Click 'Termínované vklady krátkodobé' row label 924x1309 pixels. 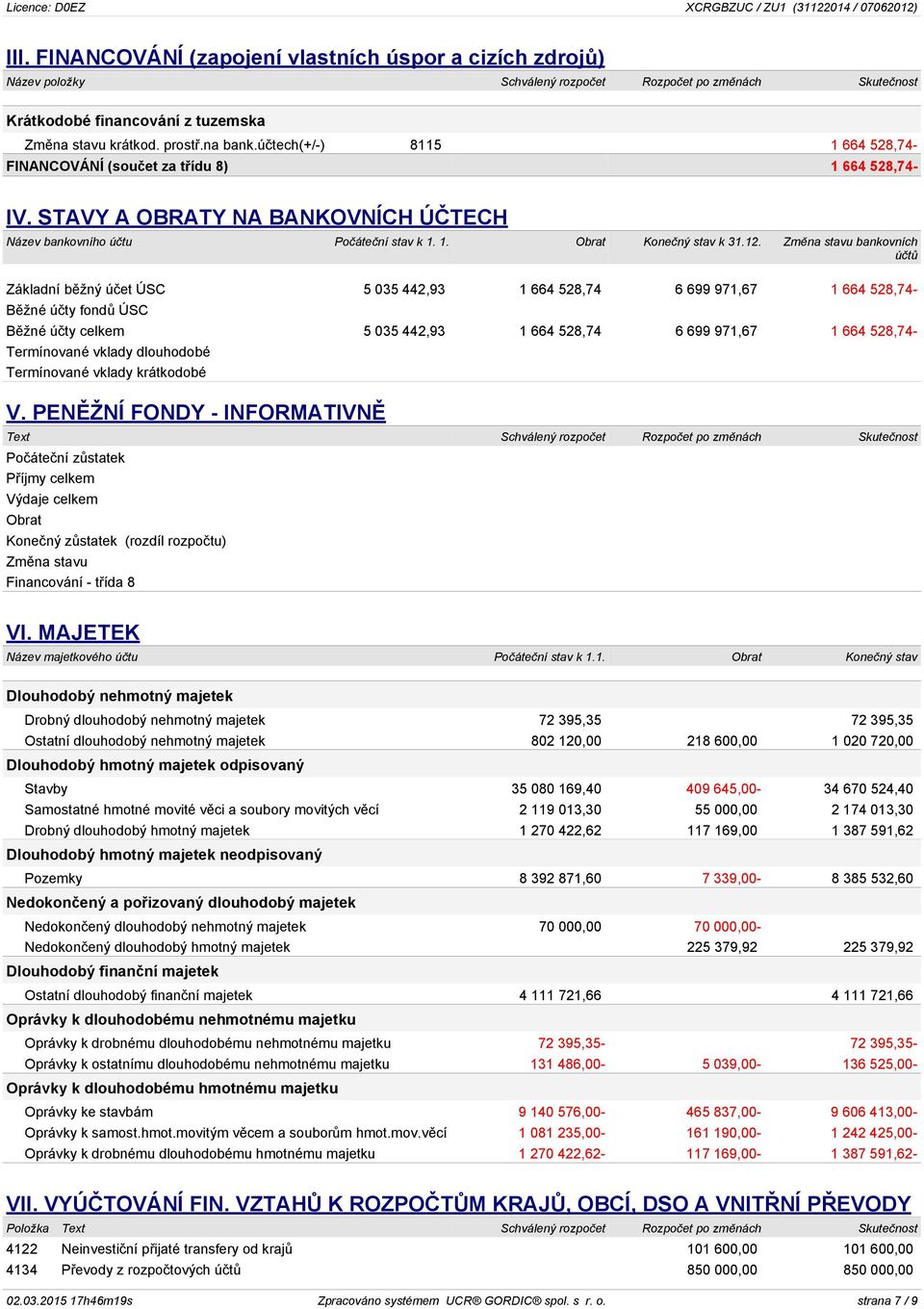106,372
